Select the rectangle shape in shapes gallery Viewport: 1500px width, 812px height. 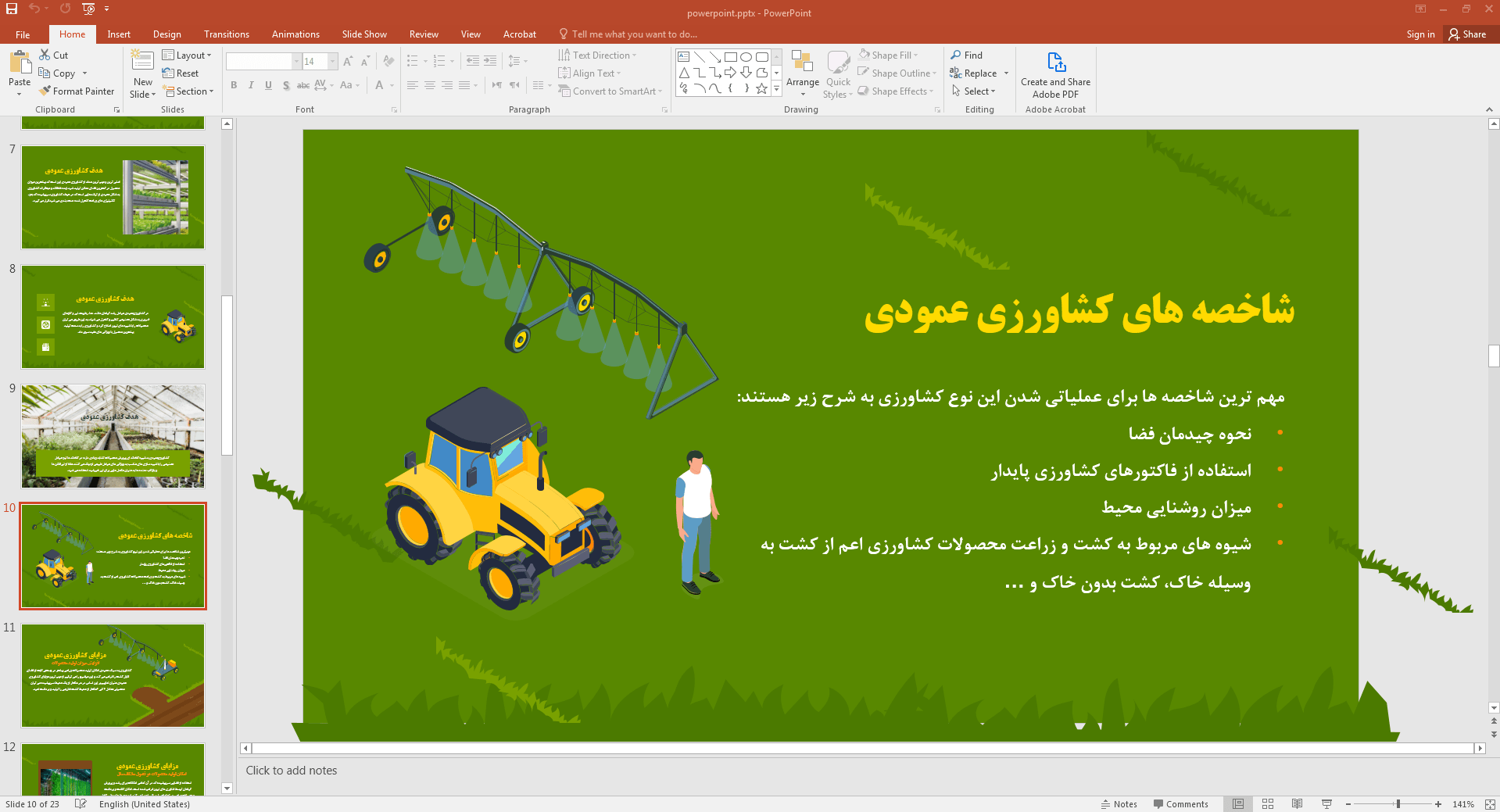click(731, 57)
